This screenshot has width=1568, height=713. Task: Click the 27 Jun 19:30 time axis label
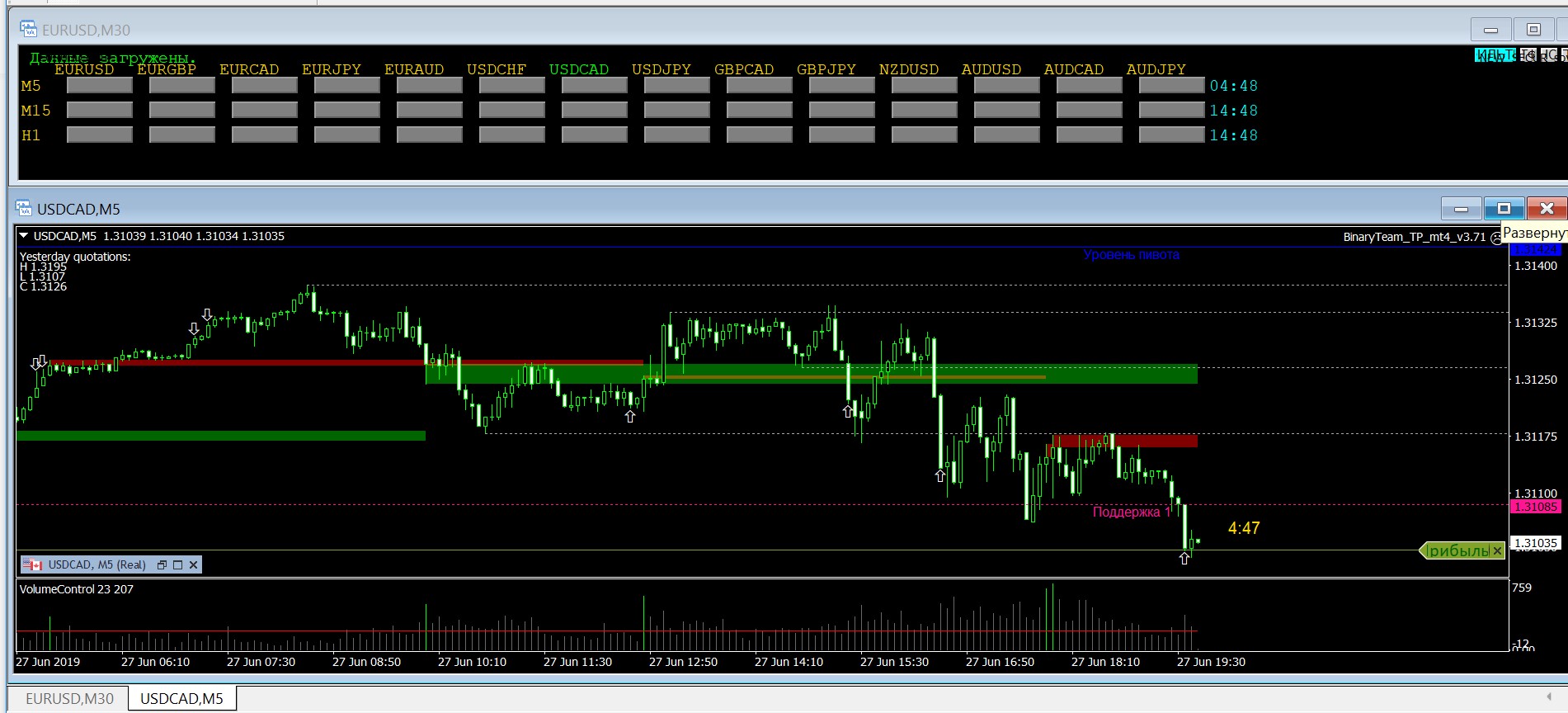(x=1211, y=662)
